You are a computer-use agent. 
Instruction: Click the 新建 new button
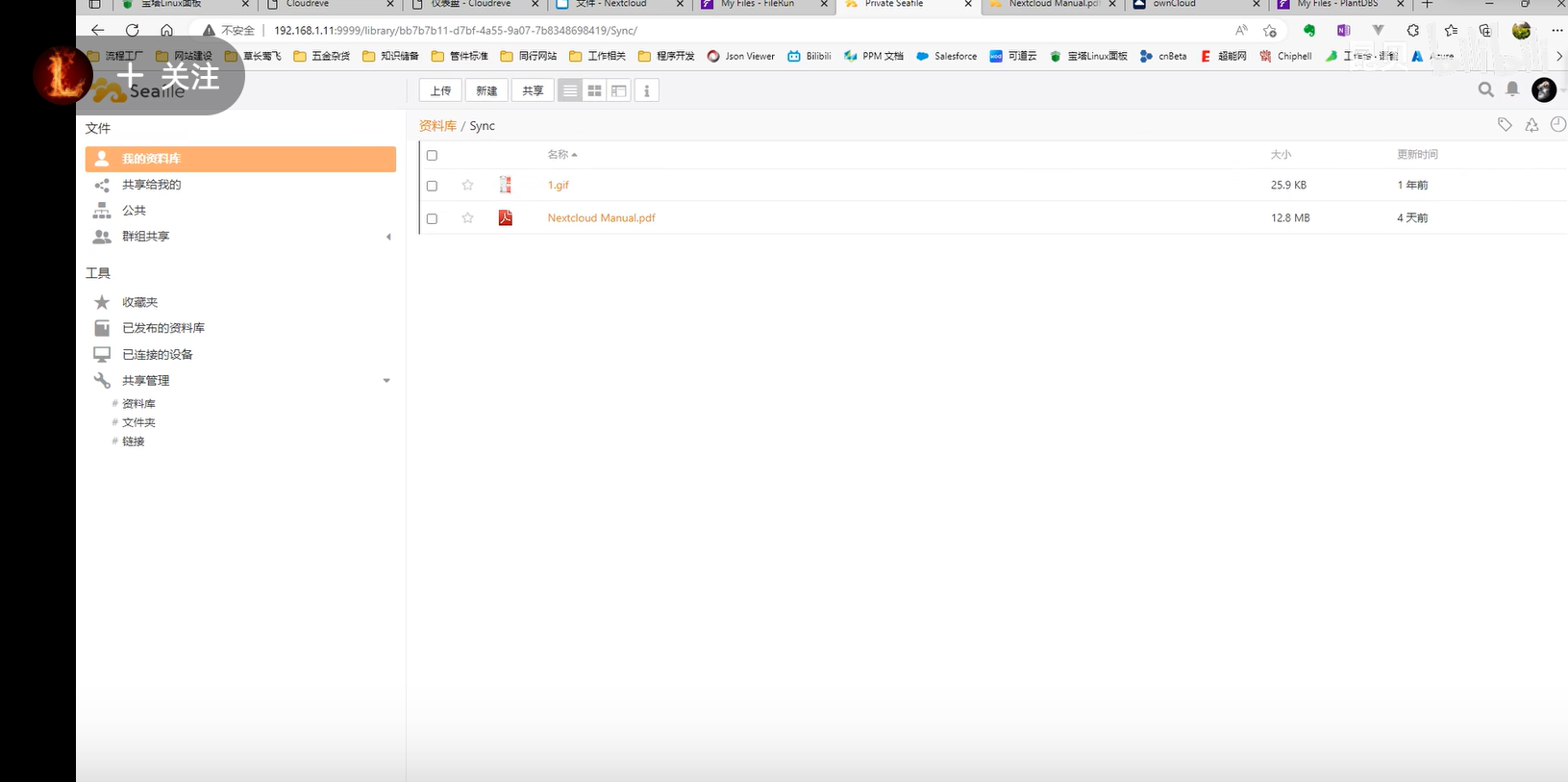(x=486, y=90)
